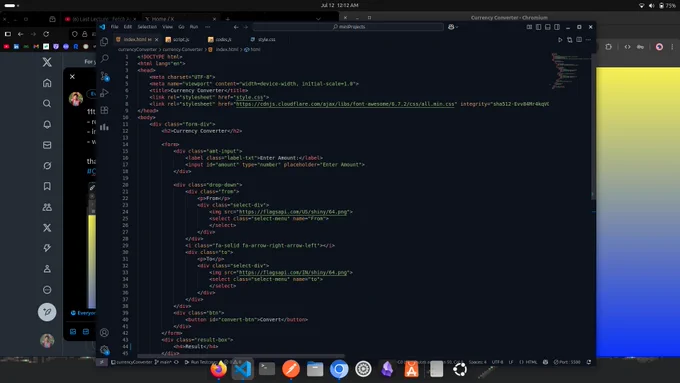Click the Port 5500 Live Server status item
The width and height of the screenshot is (680, 383).
[567, 362]
